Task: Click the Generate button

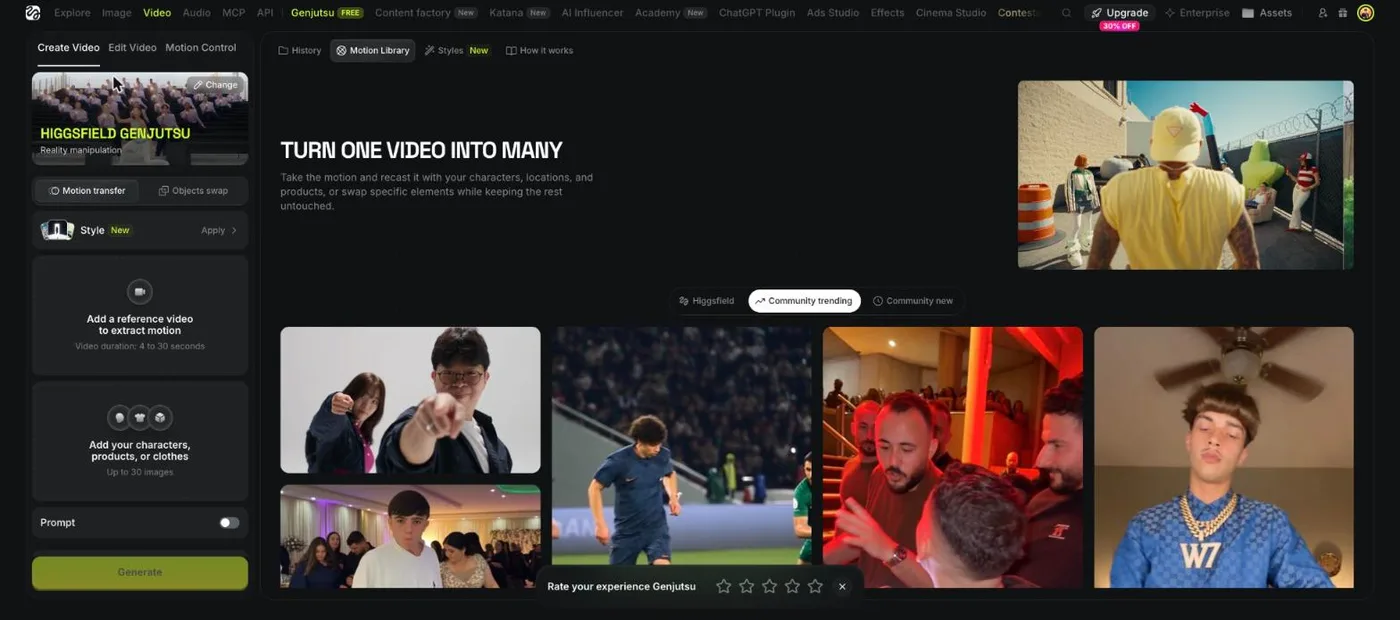Action: point(140,573)
